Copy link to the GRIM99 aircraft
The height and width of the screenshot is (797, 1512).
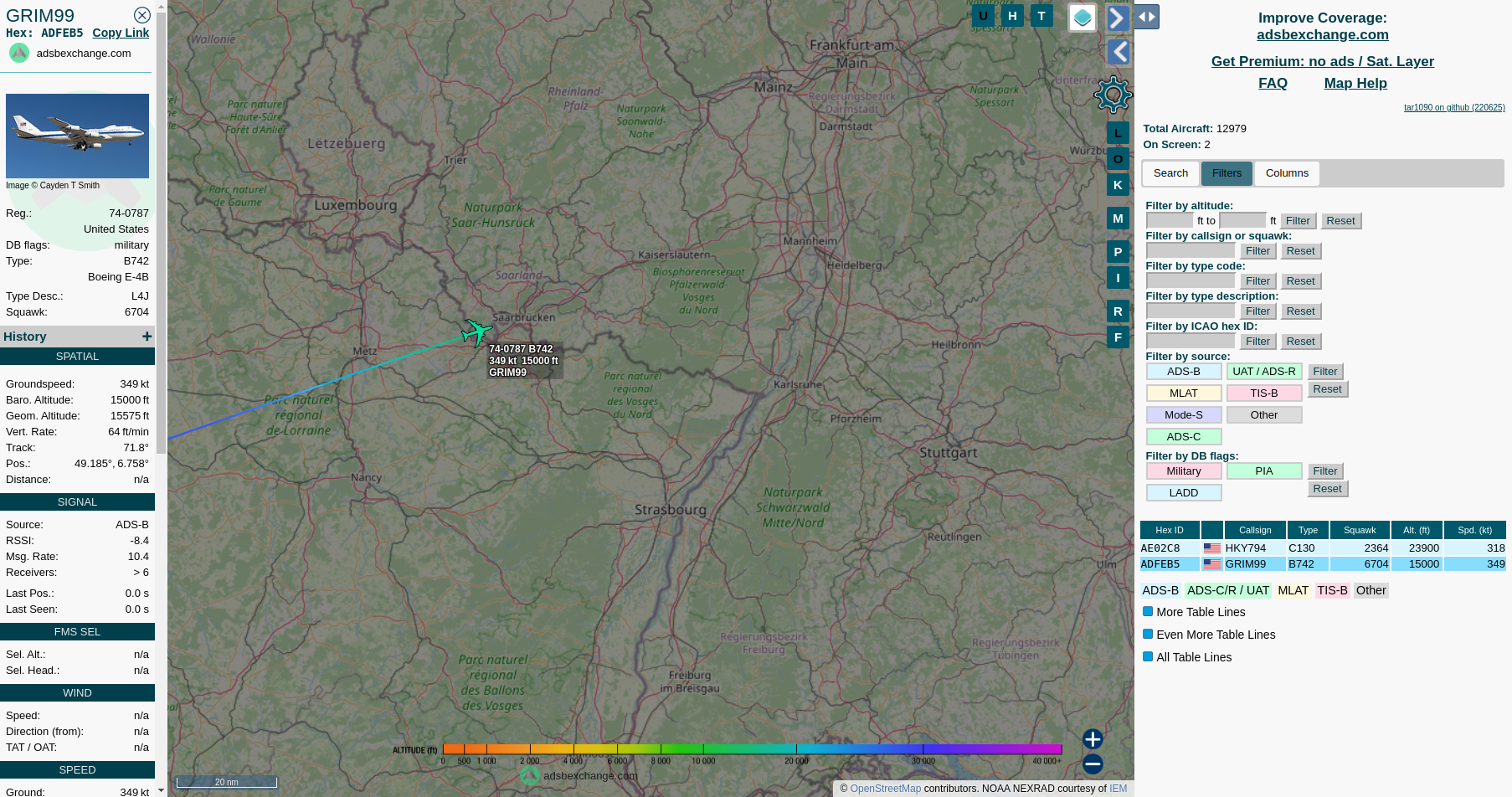[x=121, y=33]
